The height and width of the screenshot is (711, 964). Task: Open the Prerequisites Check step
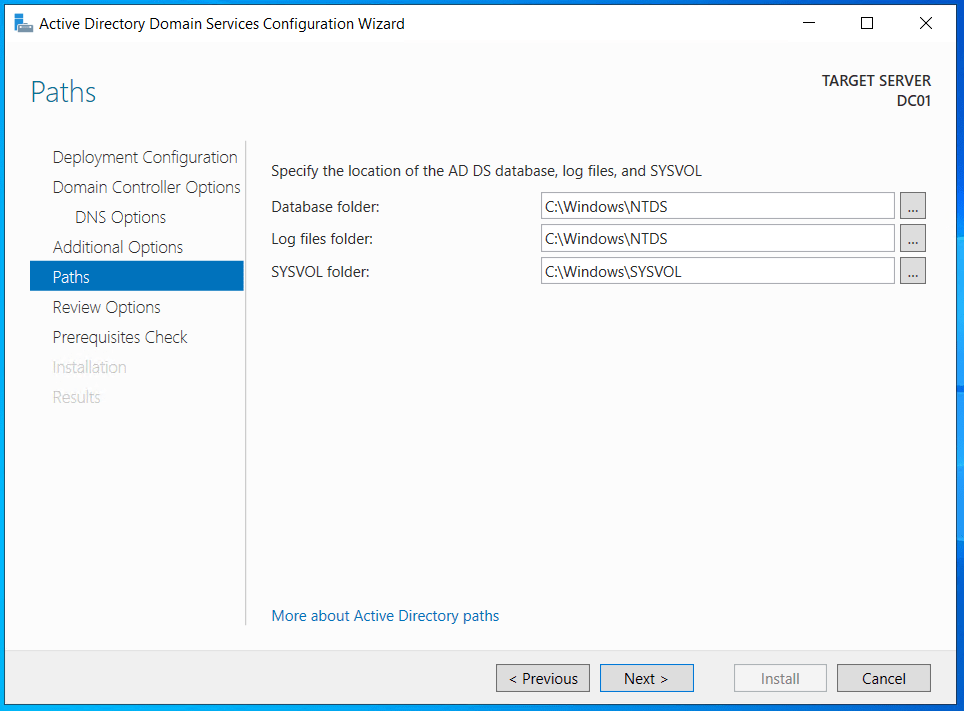(120, 337)
